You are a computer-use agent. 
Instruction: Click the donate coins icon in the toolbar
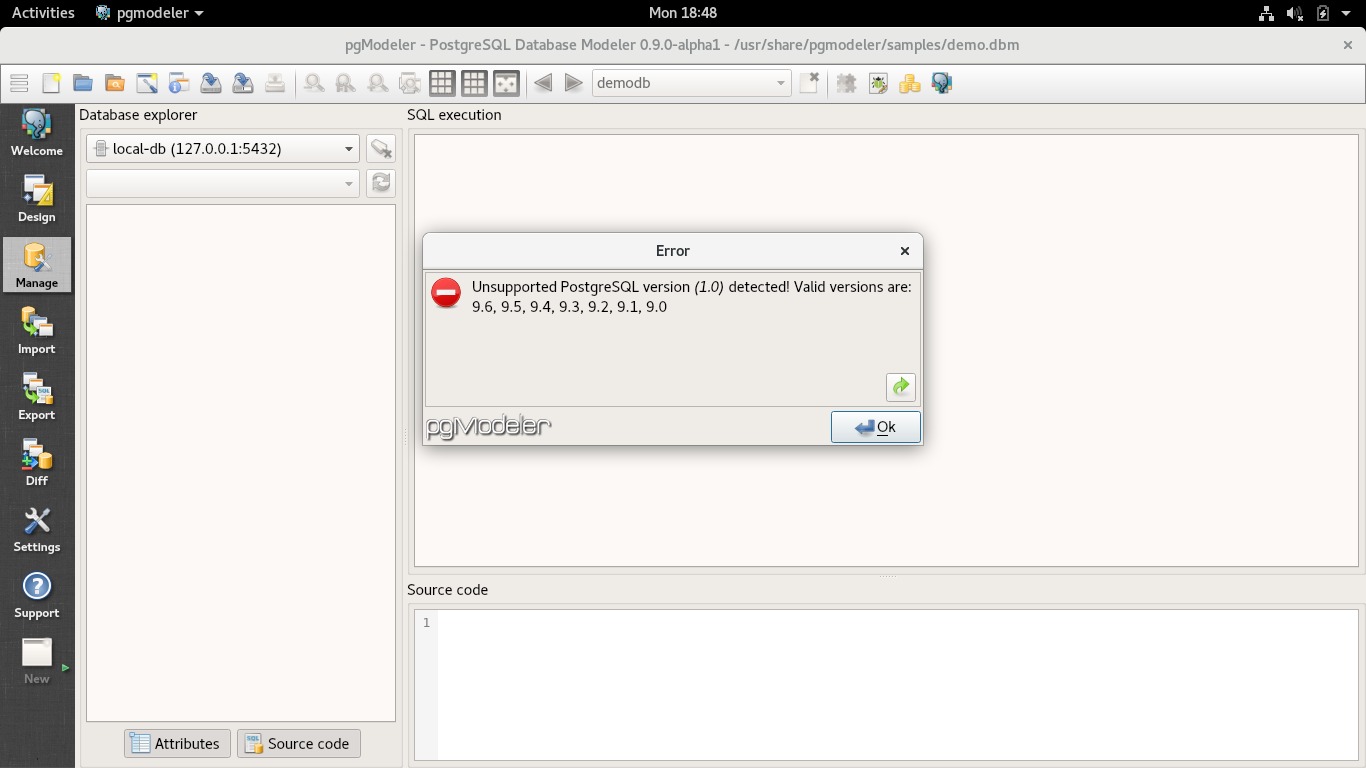[x=909, y=83]
